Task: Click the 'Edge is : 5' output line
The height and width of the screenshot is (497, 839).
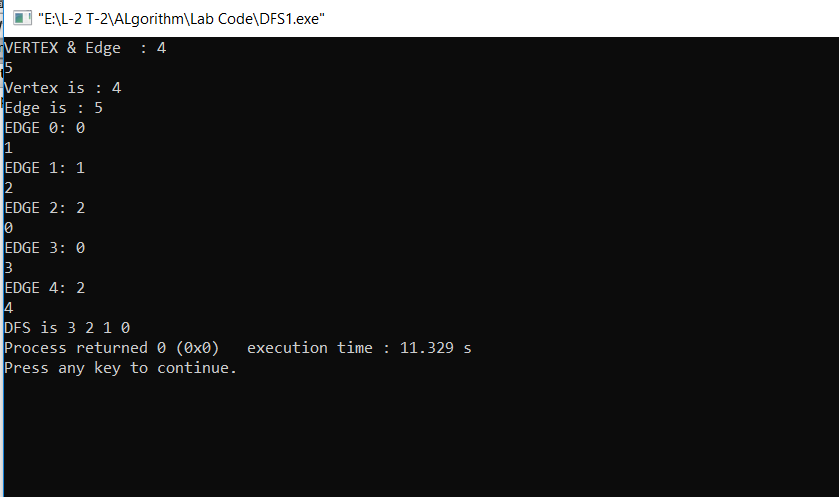Action: point(54,108)
